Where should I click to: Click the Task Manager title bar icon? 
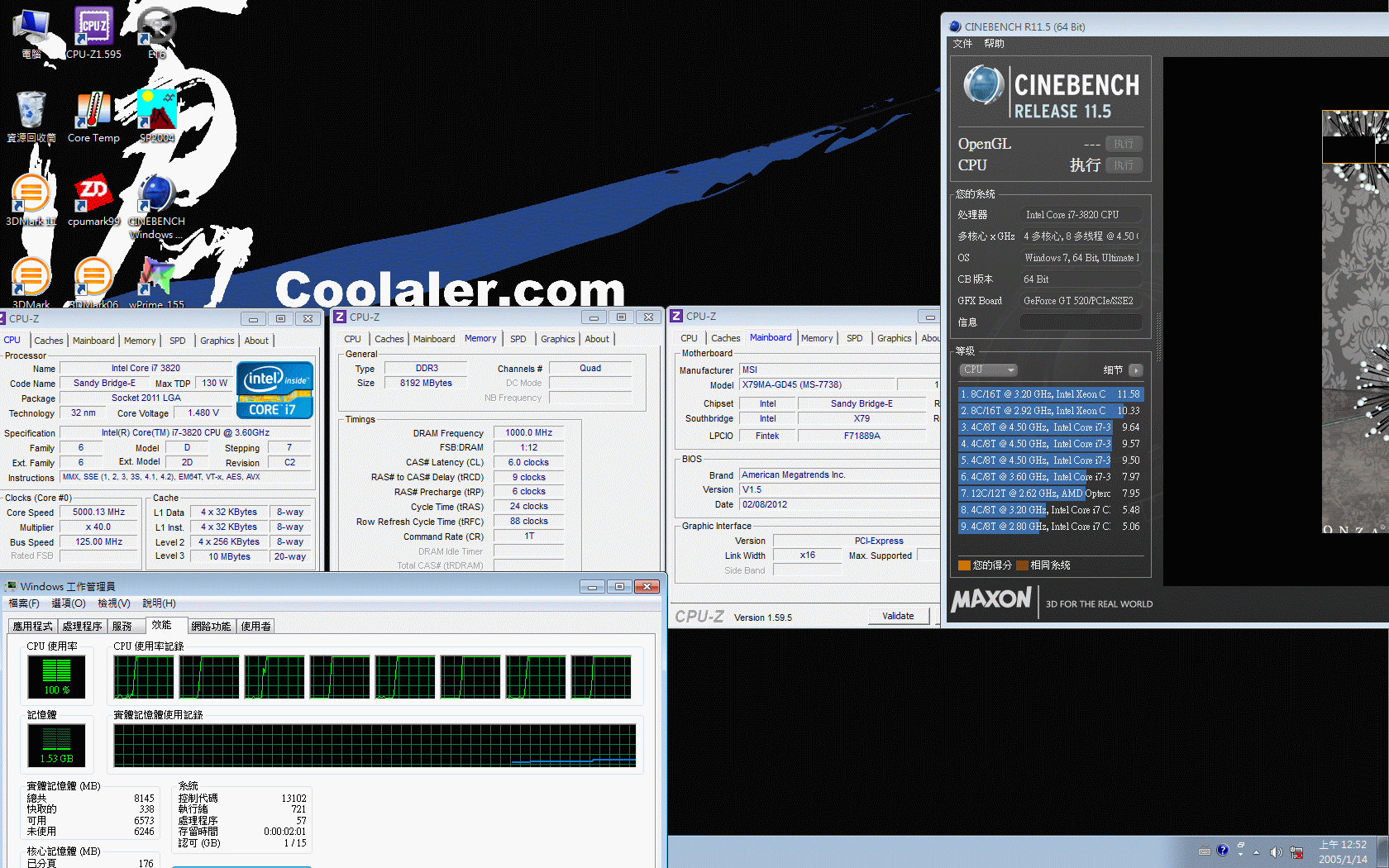[11, 586]
